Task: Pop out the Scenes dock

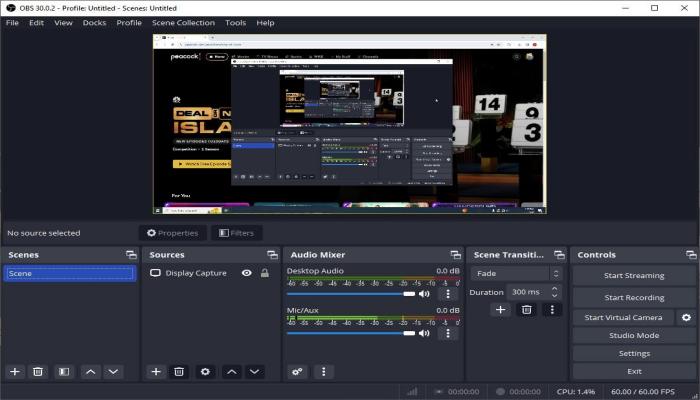Action: (131, 255)
